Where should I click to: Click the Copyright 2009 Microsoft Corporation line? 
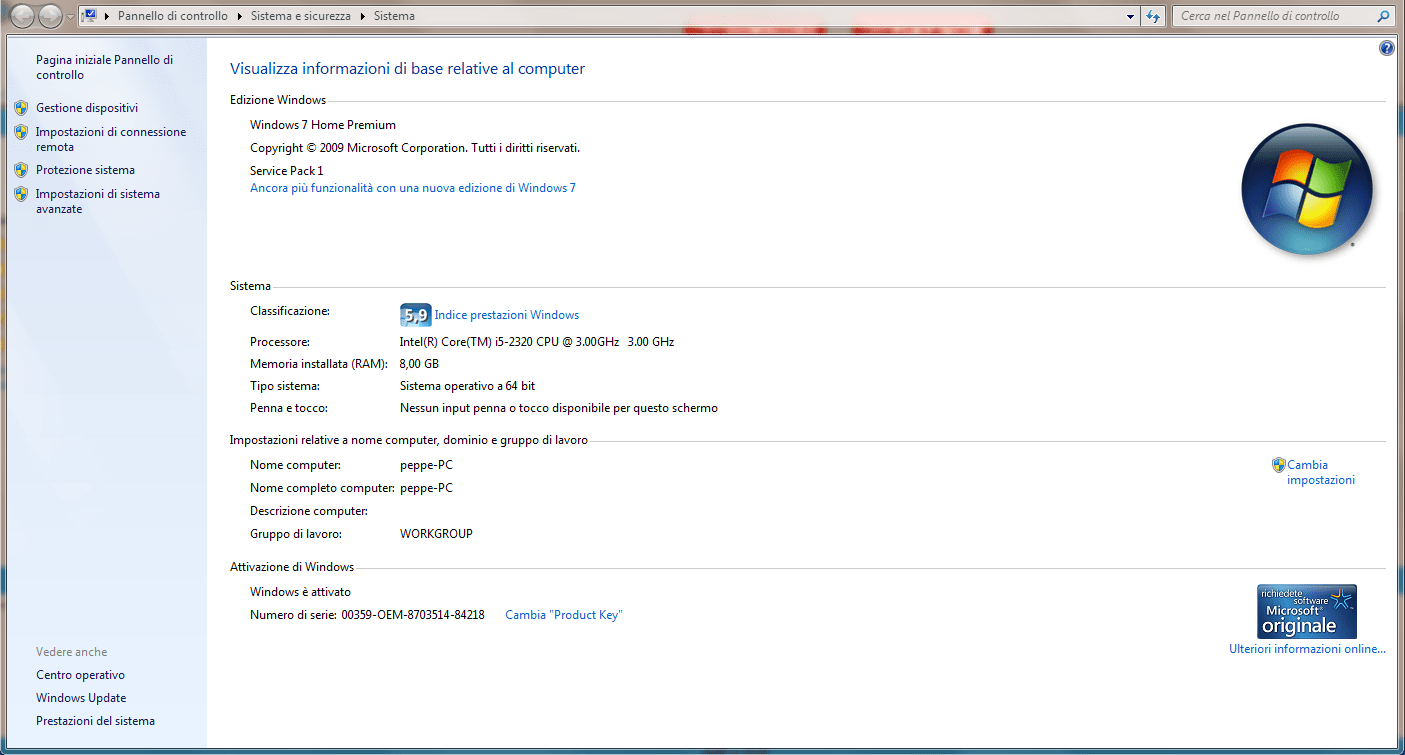tap(415, 148)
